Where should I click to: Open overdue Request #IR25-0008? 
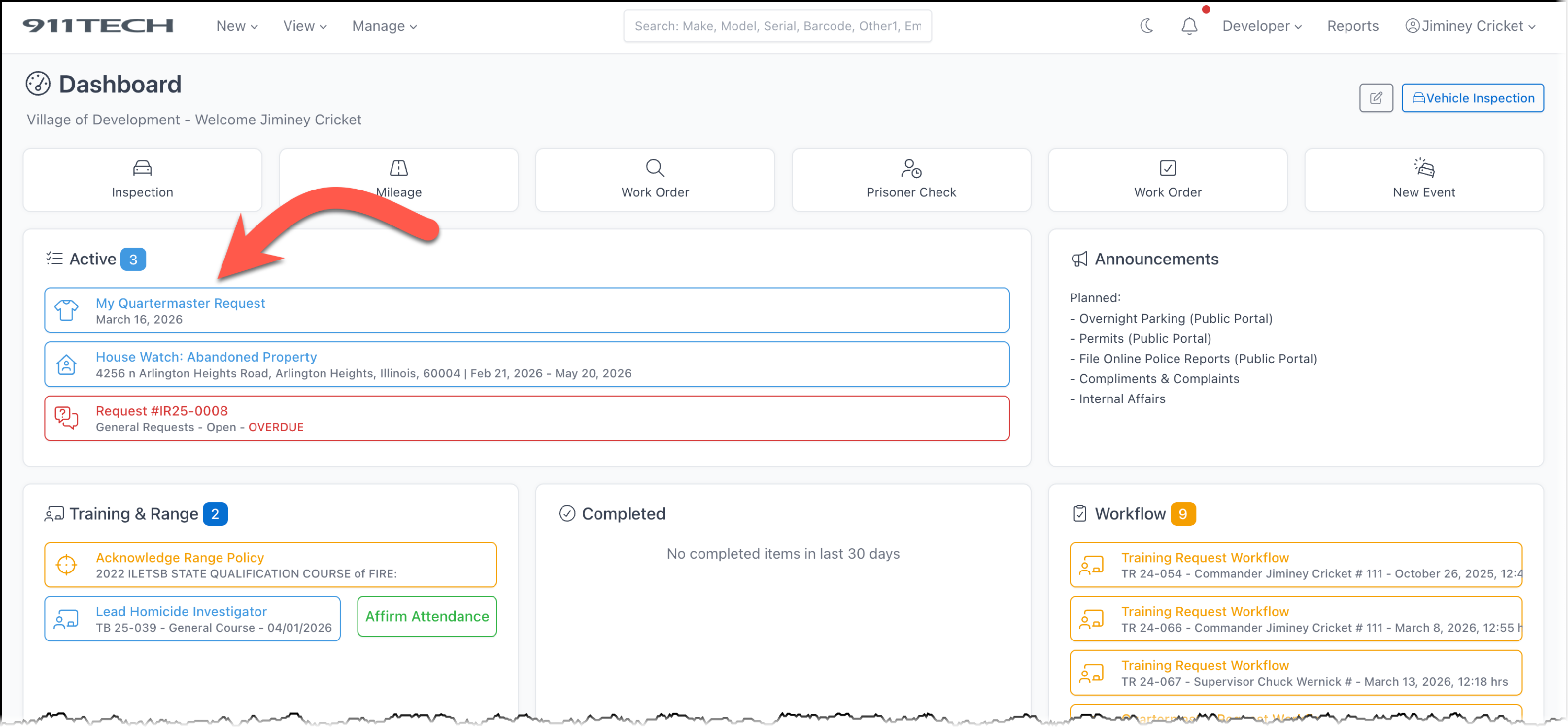[x=162, y=411]
